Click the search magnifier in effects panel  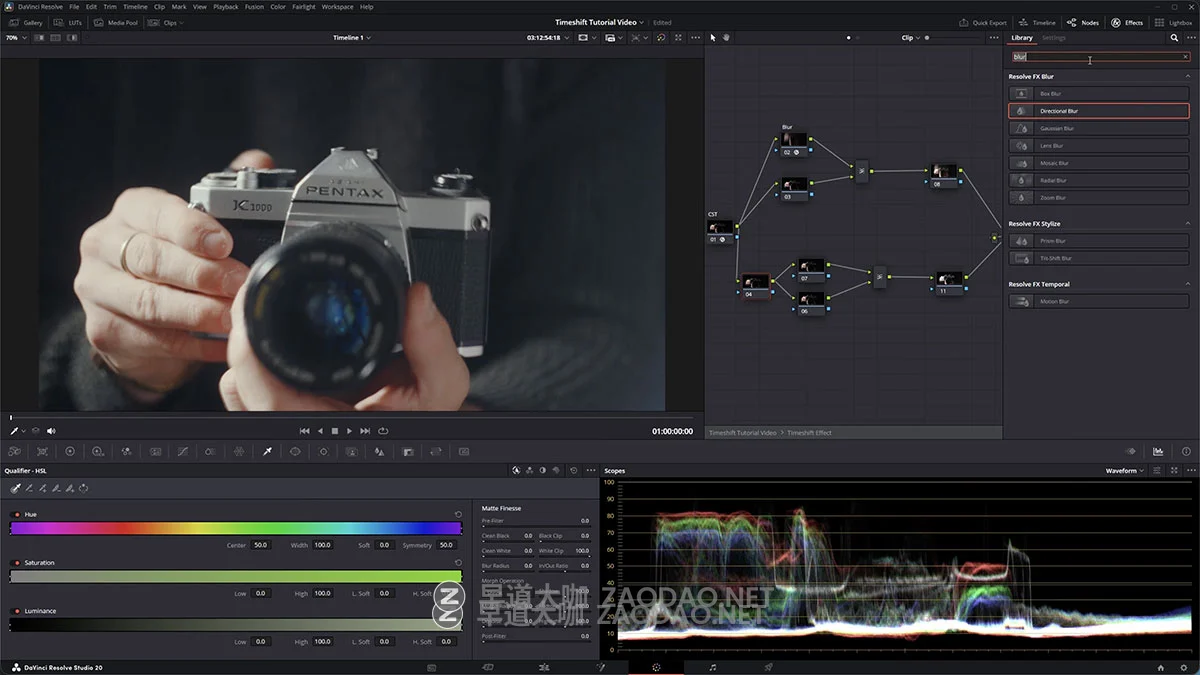(1174, 38)
